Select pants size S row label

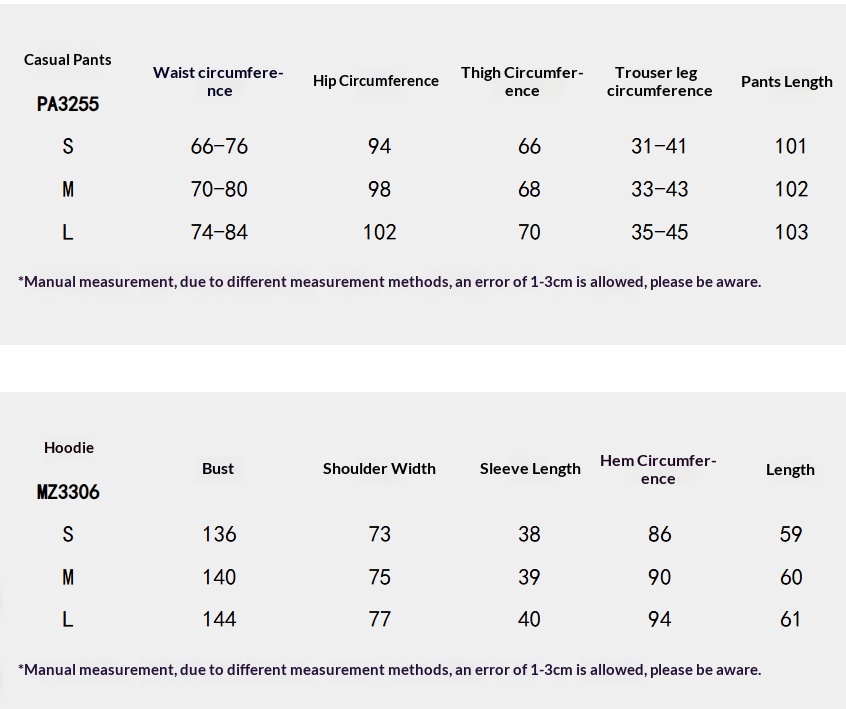[x=68, y=146]
